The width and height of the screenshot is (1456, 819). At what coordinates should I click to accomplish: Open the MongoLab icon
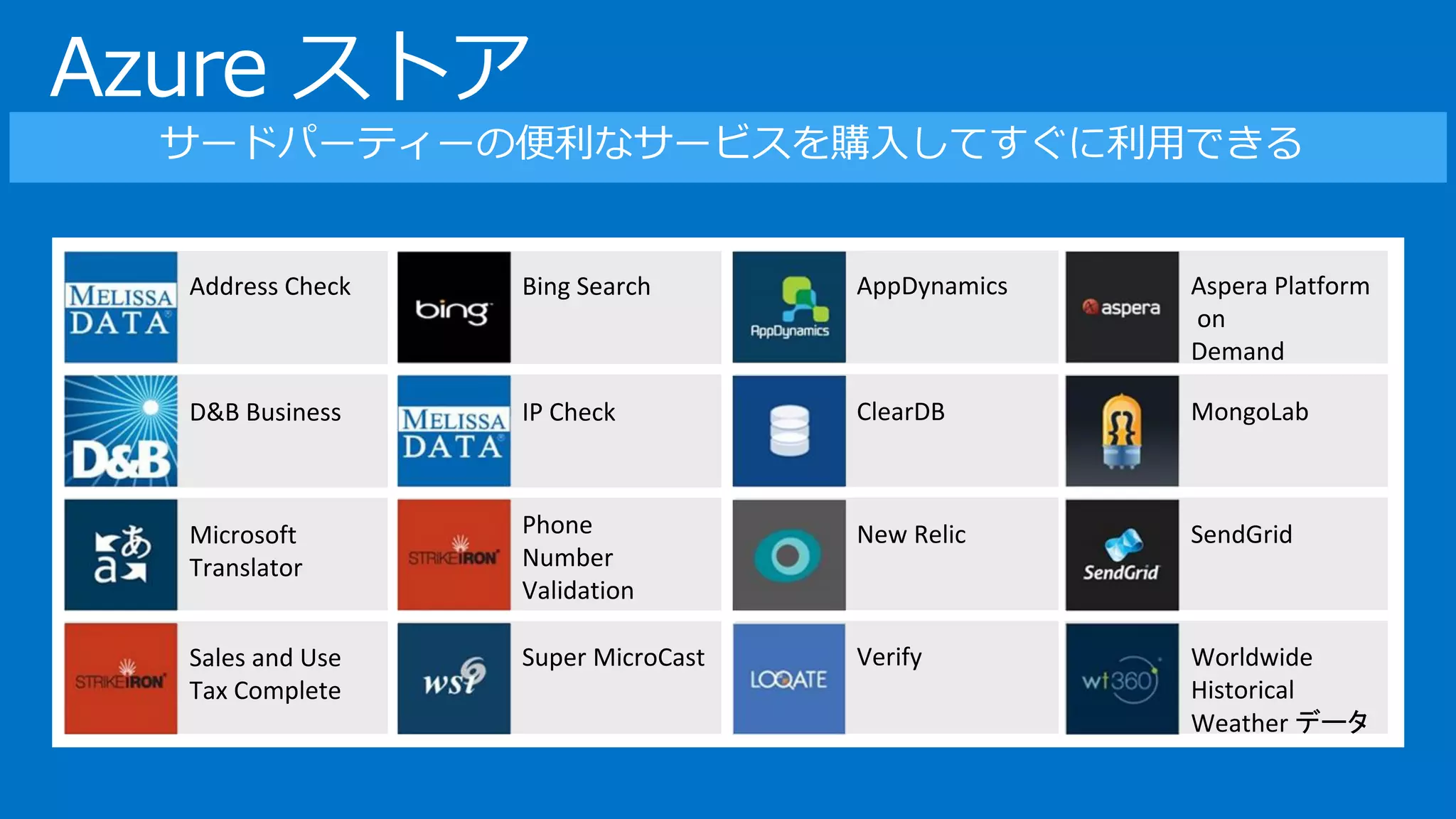click(1122, 431)
